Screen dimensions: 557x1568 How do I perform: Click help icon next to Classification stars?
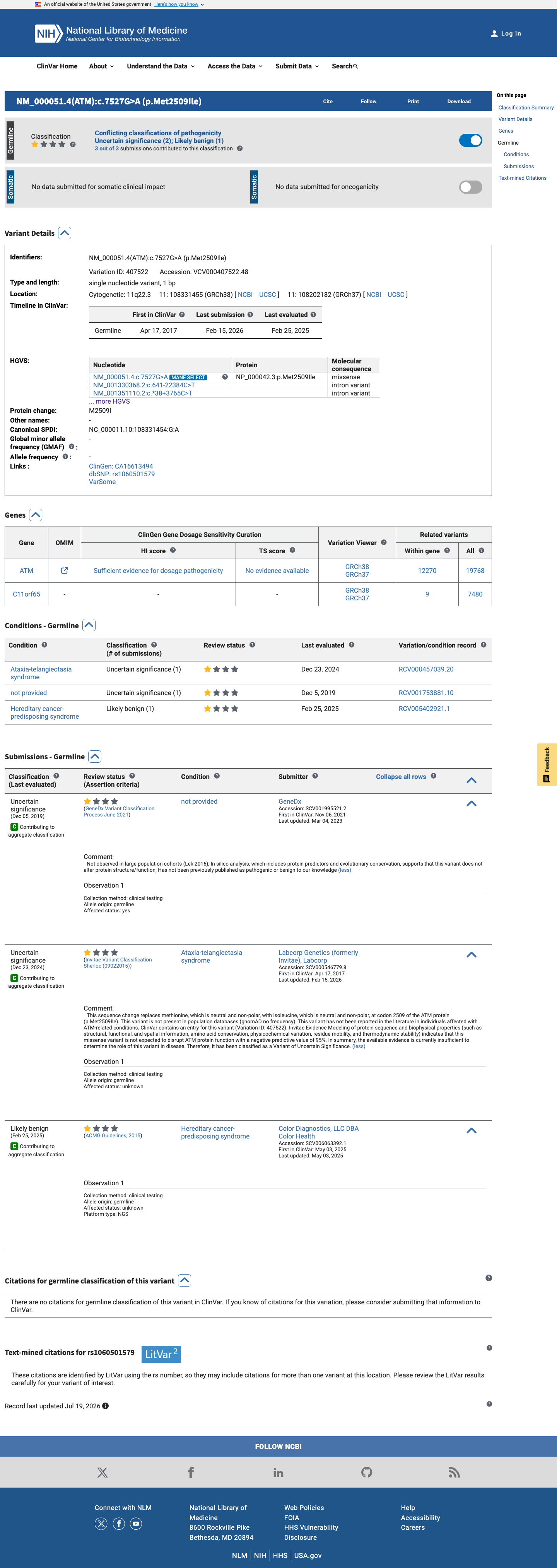pos(72,145)
